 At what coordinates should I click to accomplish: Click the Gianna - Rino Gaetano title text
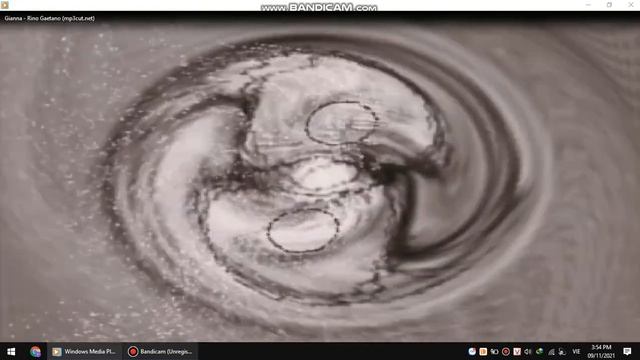(x=50, y=18)
